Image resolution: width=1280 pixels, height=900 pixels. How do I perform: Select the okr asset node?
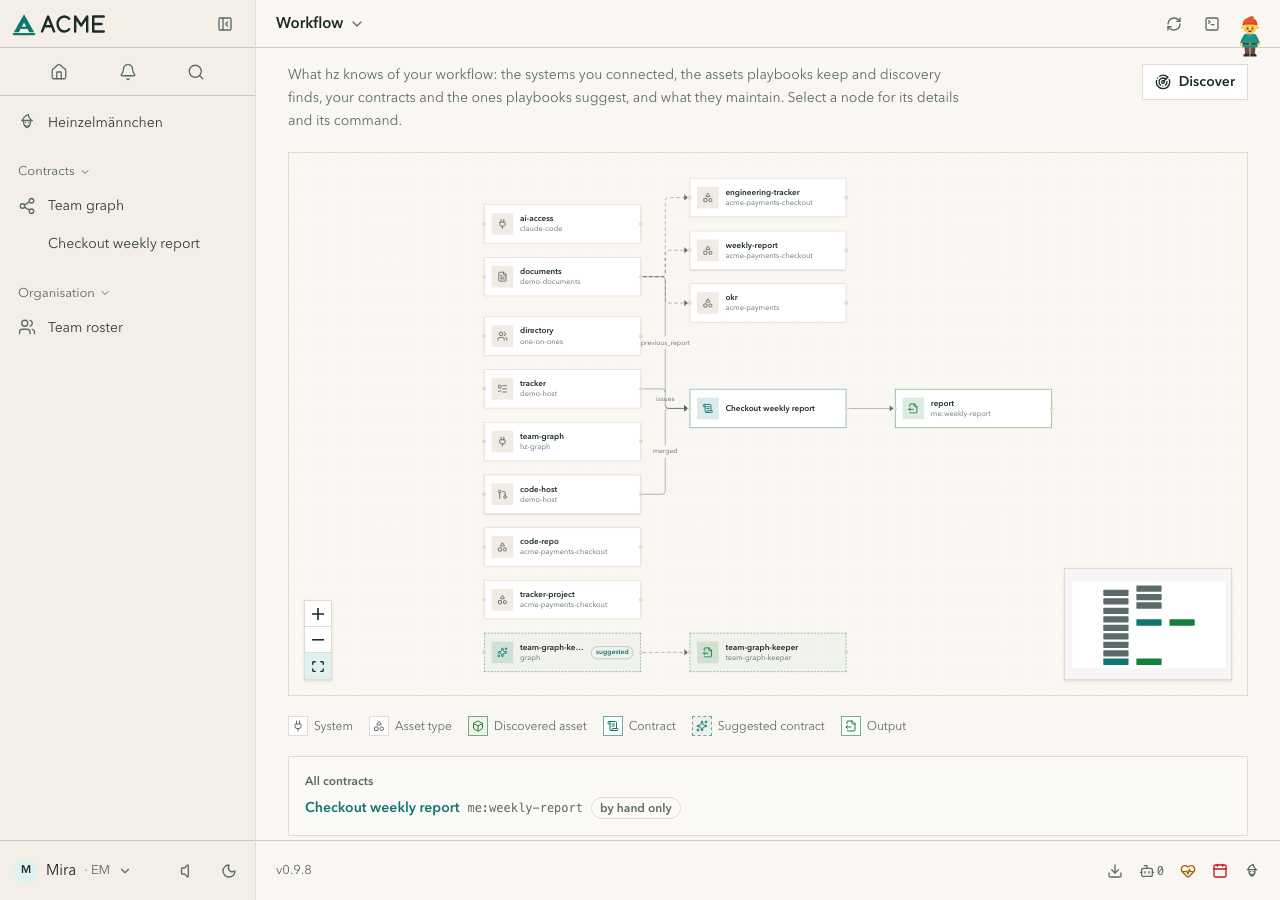point(768,303)
